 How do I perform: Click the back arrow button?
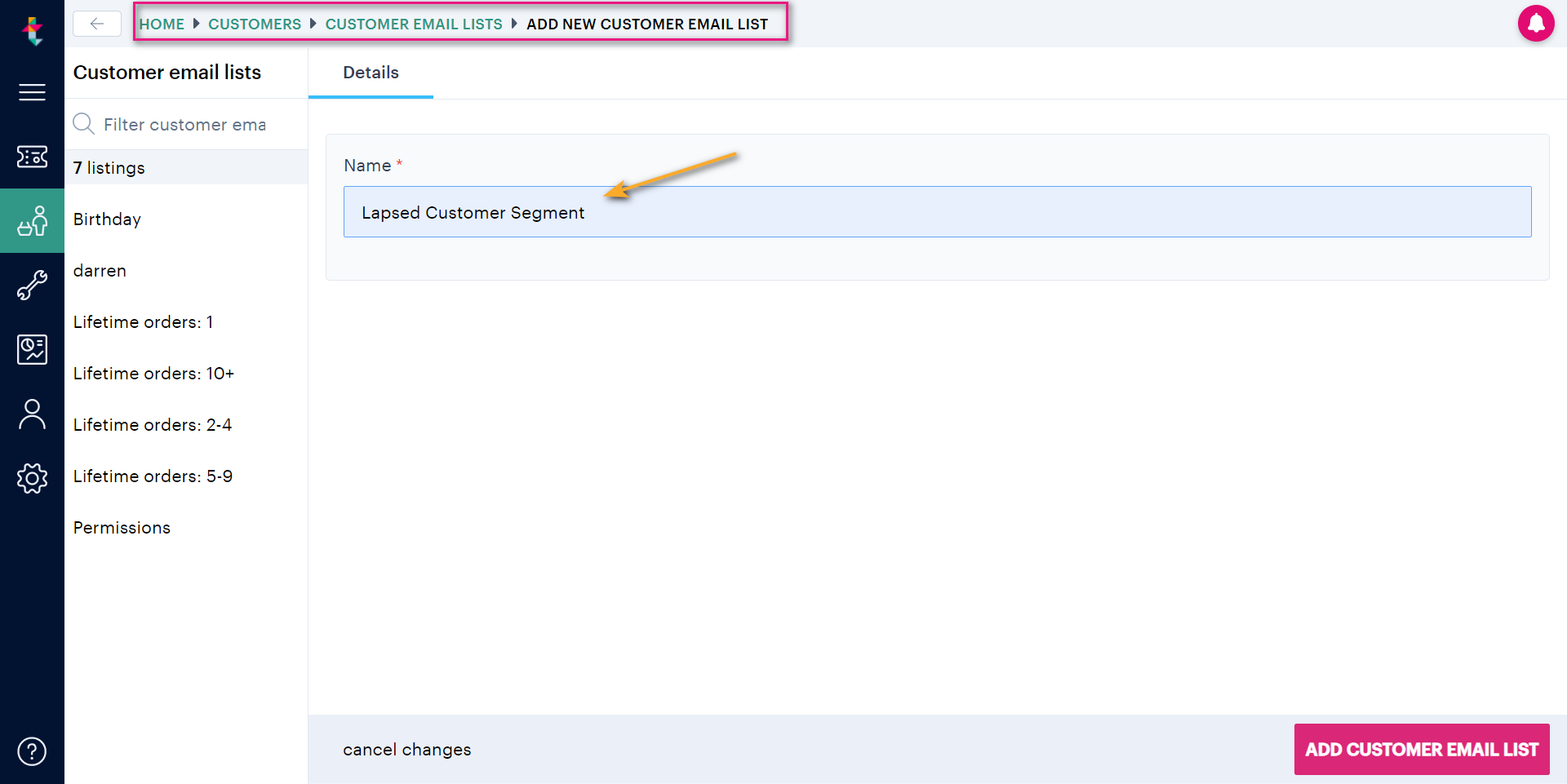click(97, 24)
